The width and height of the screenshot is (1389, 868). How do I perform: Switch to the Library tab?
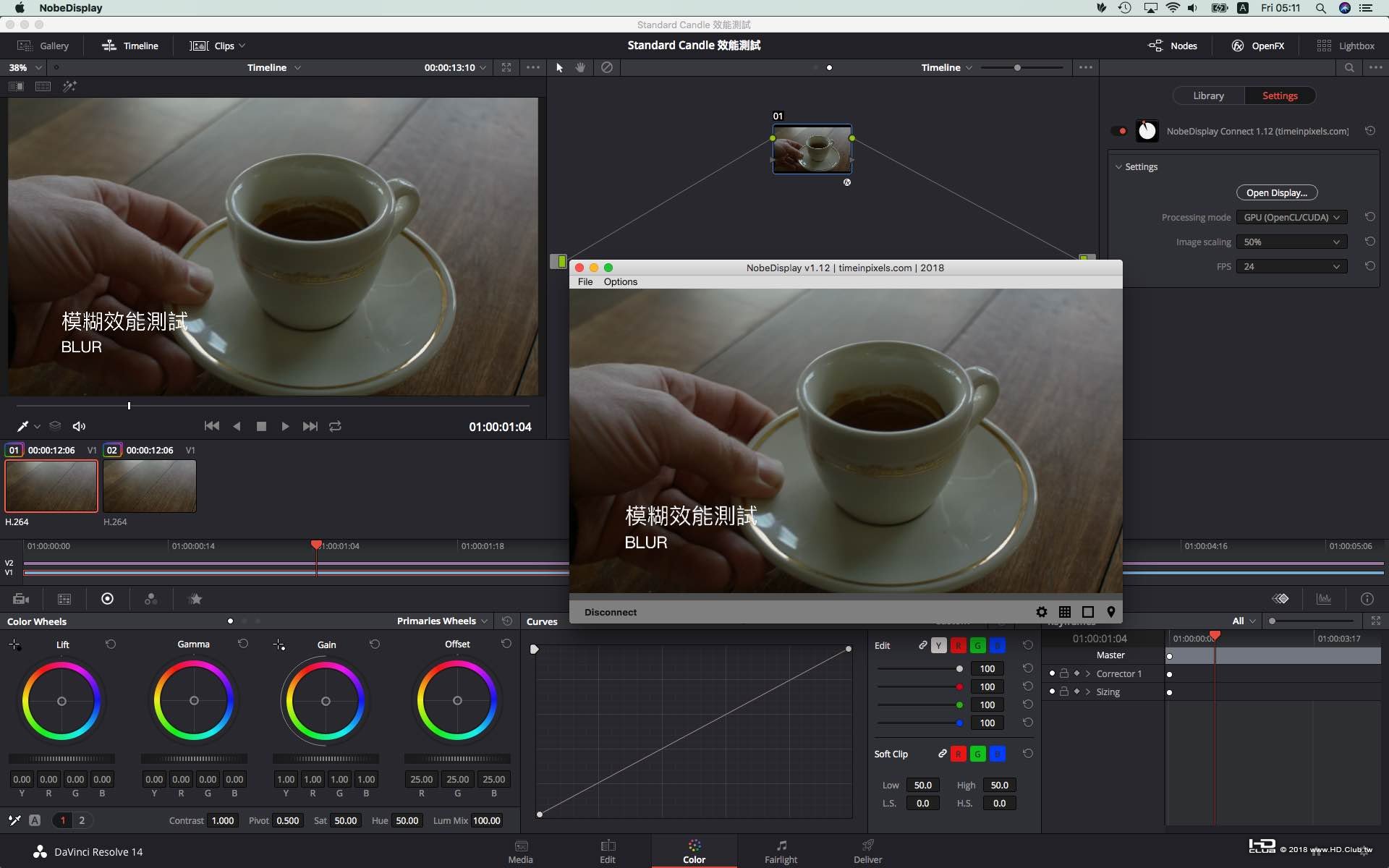[x=1208, y=95]
